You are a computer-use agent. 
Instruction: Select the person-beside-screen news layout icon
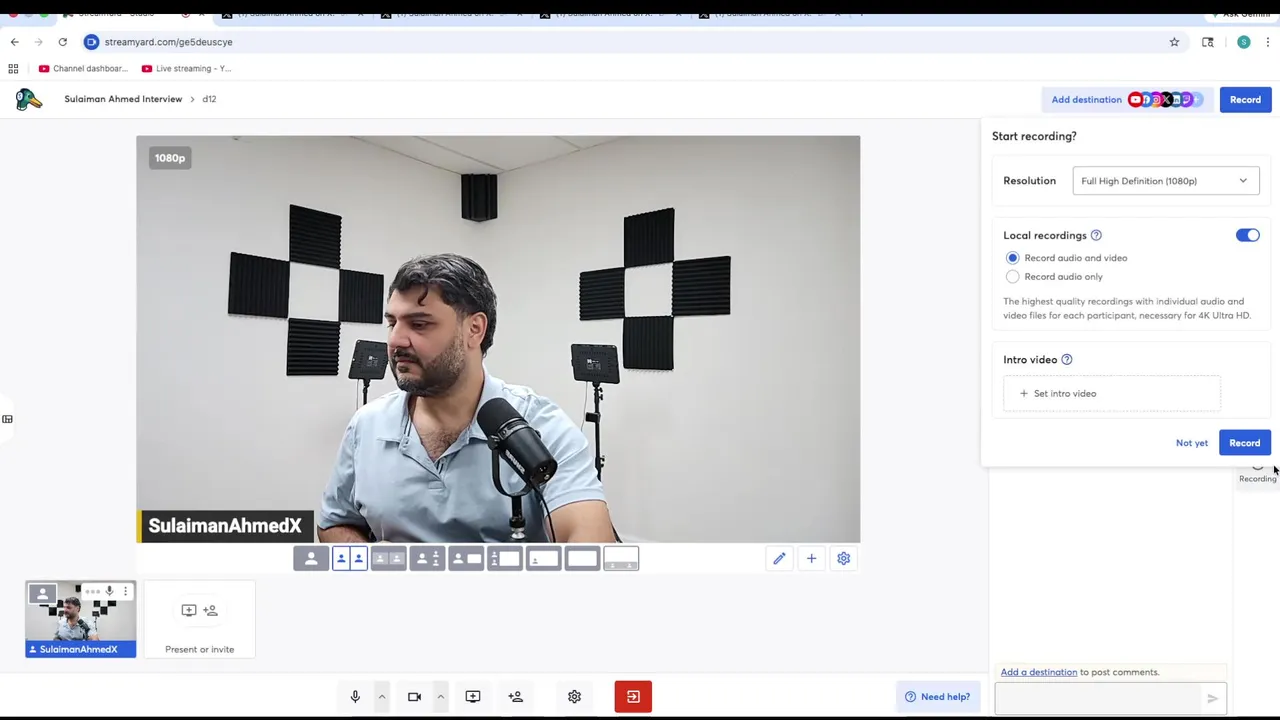(x=466, y=559)
